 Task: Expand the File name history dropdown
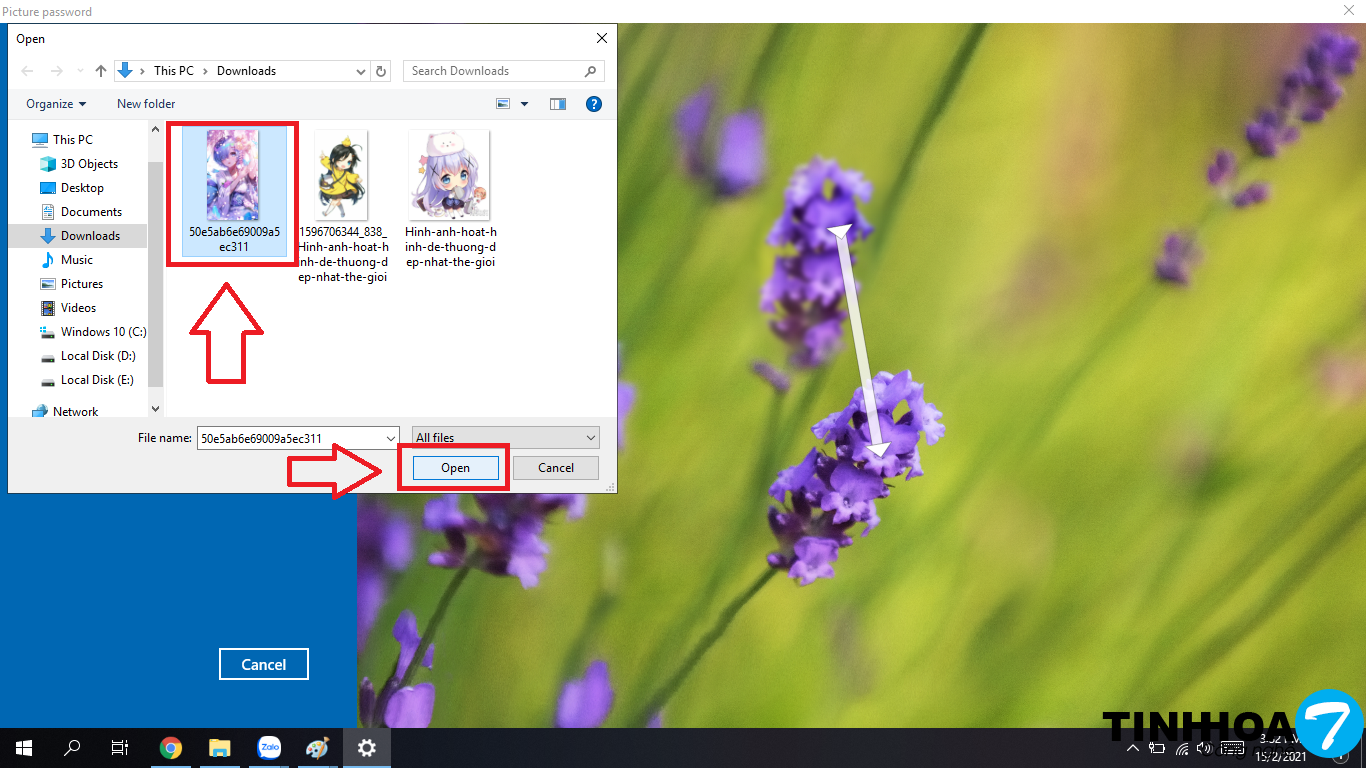[390, 438]
